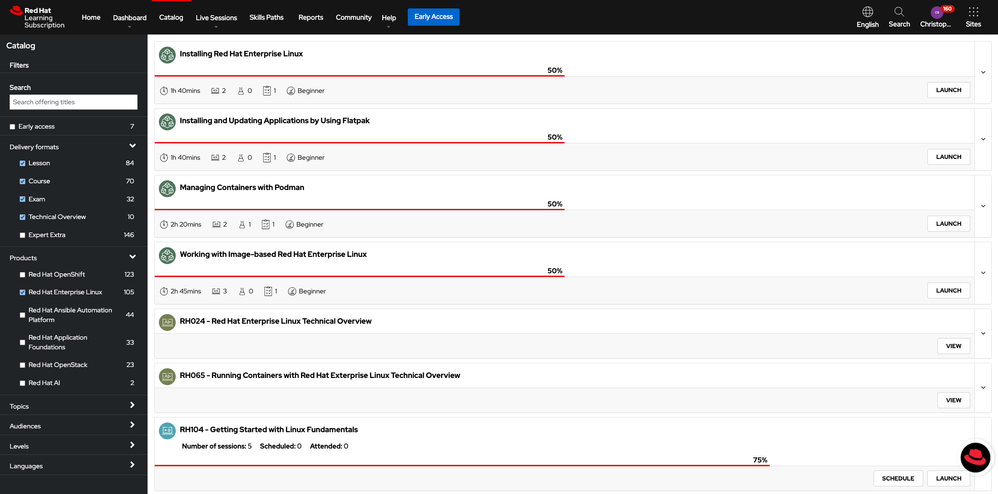This screenshot has width=998, height=494.
Task: Click the RH104 course icon
Action: pyautogui.click(x=167, y=430)
